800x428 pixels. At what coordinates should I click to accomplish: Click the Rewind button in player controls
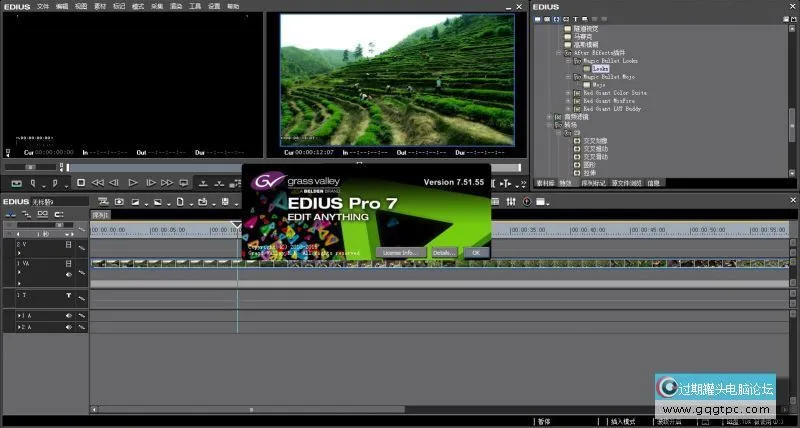click(x=97, y=183)
